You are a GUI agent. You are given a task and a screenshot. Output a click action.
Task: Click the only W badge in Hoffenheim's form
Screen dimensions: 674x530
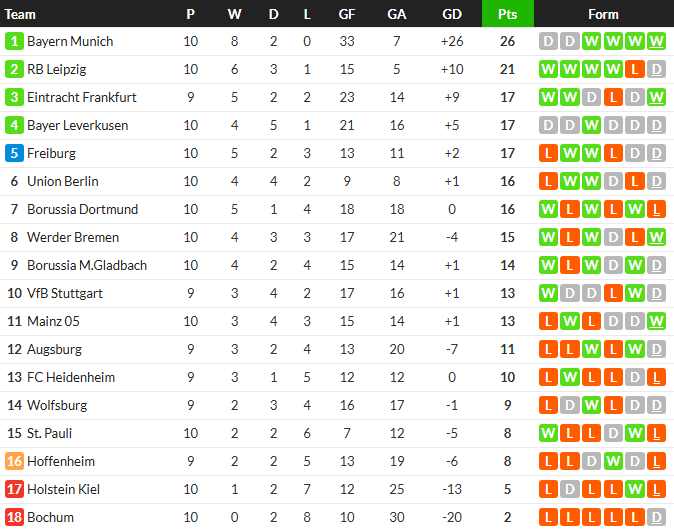612,462
